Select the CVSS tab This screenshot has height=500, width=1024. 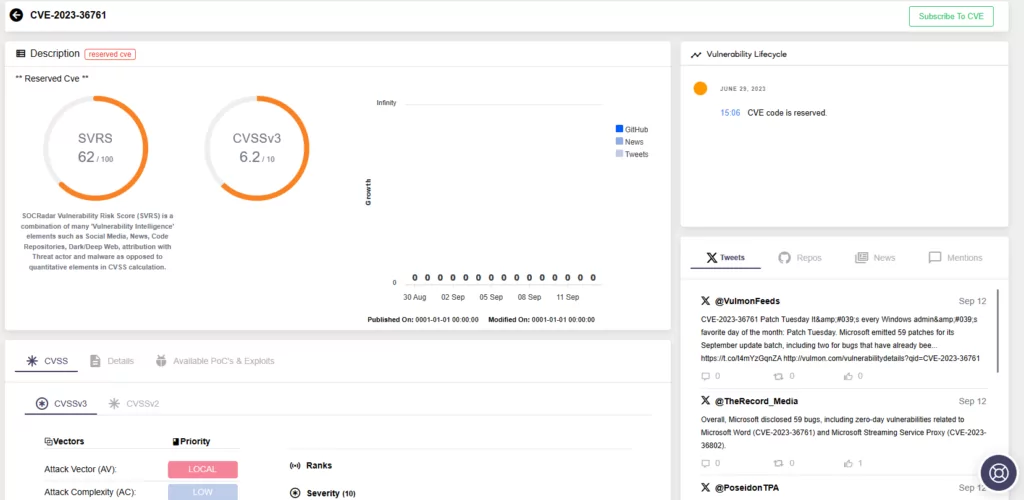(x=46, y=361)
